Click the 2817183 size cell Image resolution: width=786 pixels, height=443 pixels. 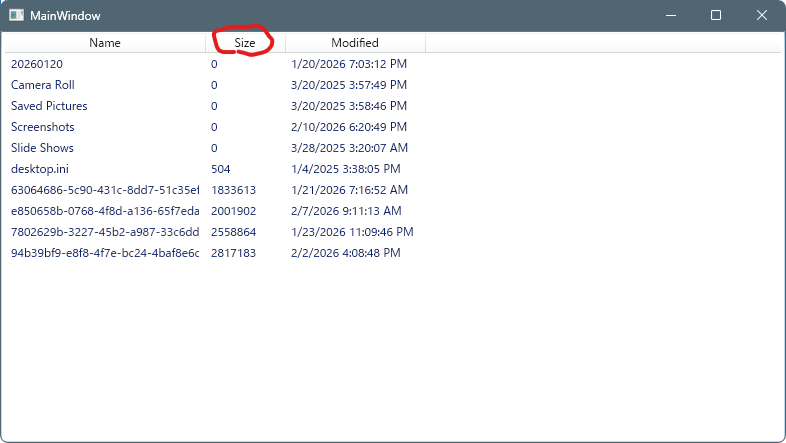point(233,253)
